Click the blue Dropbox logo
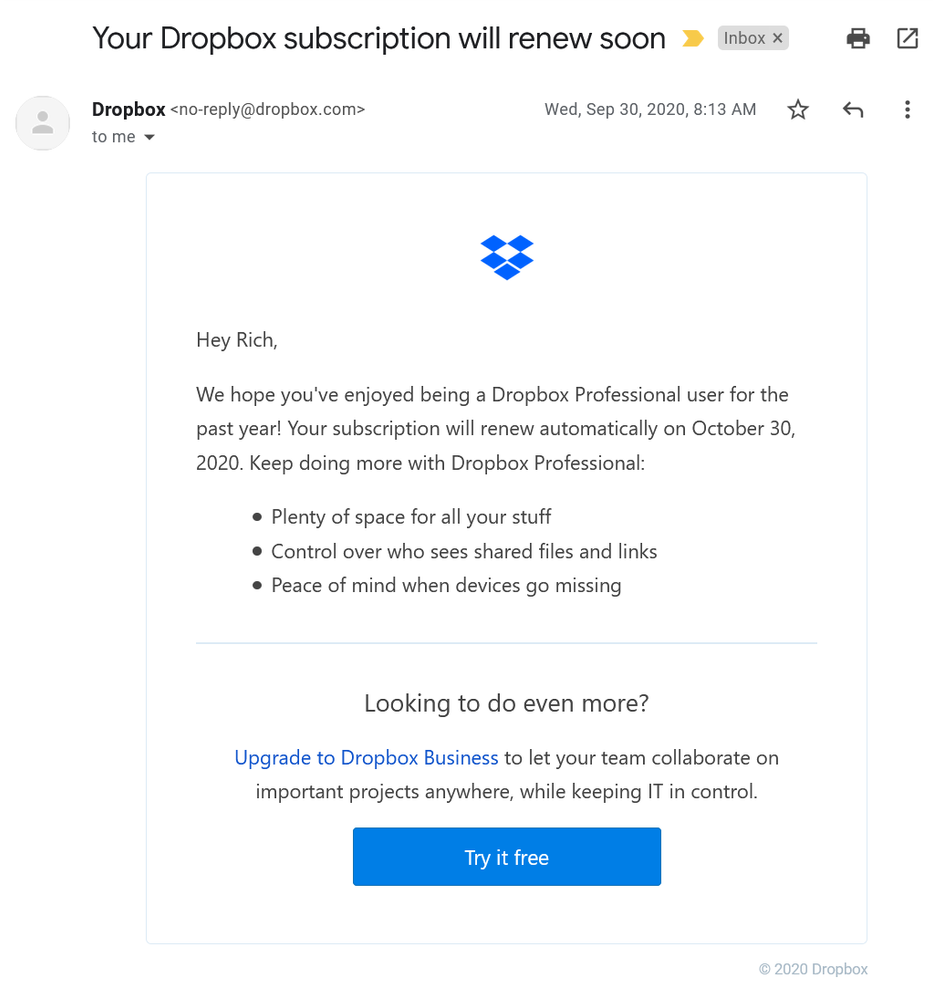Viewport: 933px width, 999px height. click(x=507, y=257)
